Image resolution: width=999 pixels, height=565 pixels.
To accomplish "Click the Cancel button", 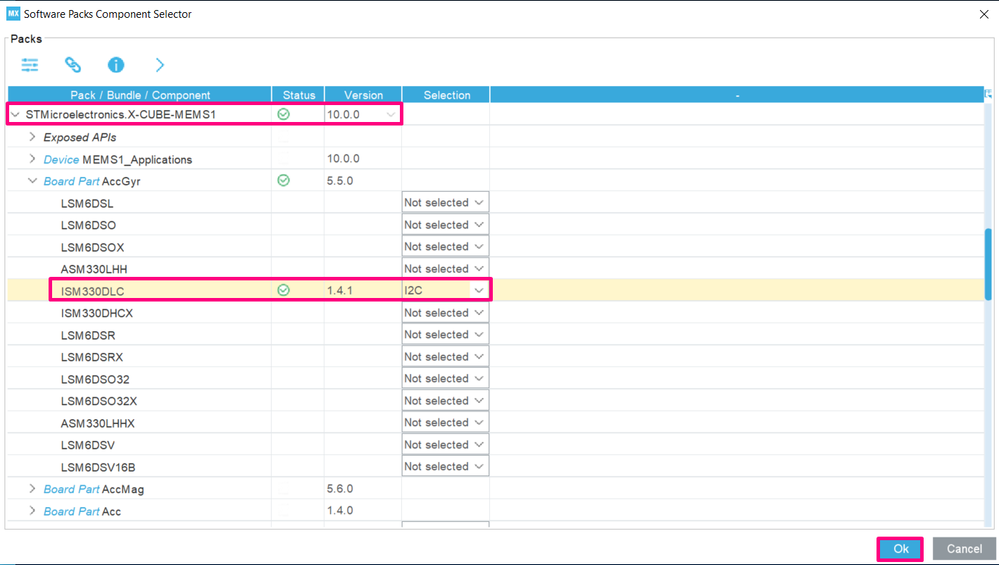I will tap(964, 548).
